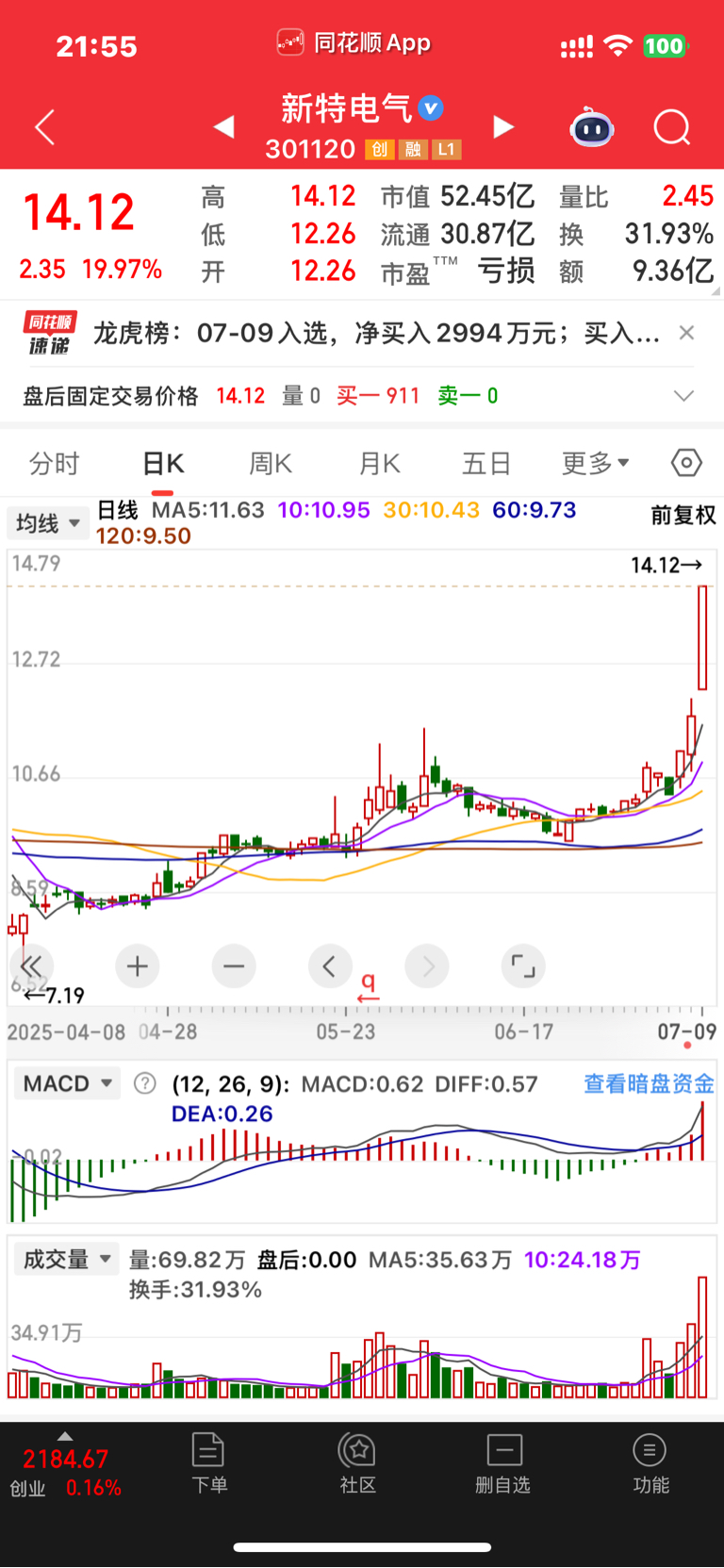The image size is (724, 1568).
Task: Go to the next stock with the right triangle
Action: click(504, 126)
